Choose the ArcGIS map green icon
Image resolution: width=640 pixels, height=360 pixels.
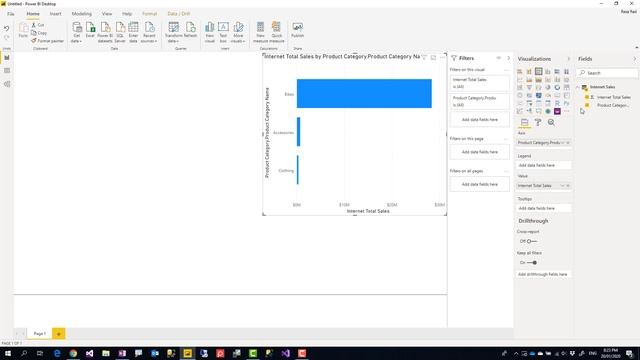coord(548,111)
